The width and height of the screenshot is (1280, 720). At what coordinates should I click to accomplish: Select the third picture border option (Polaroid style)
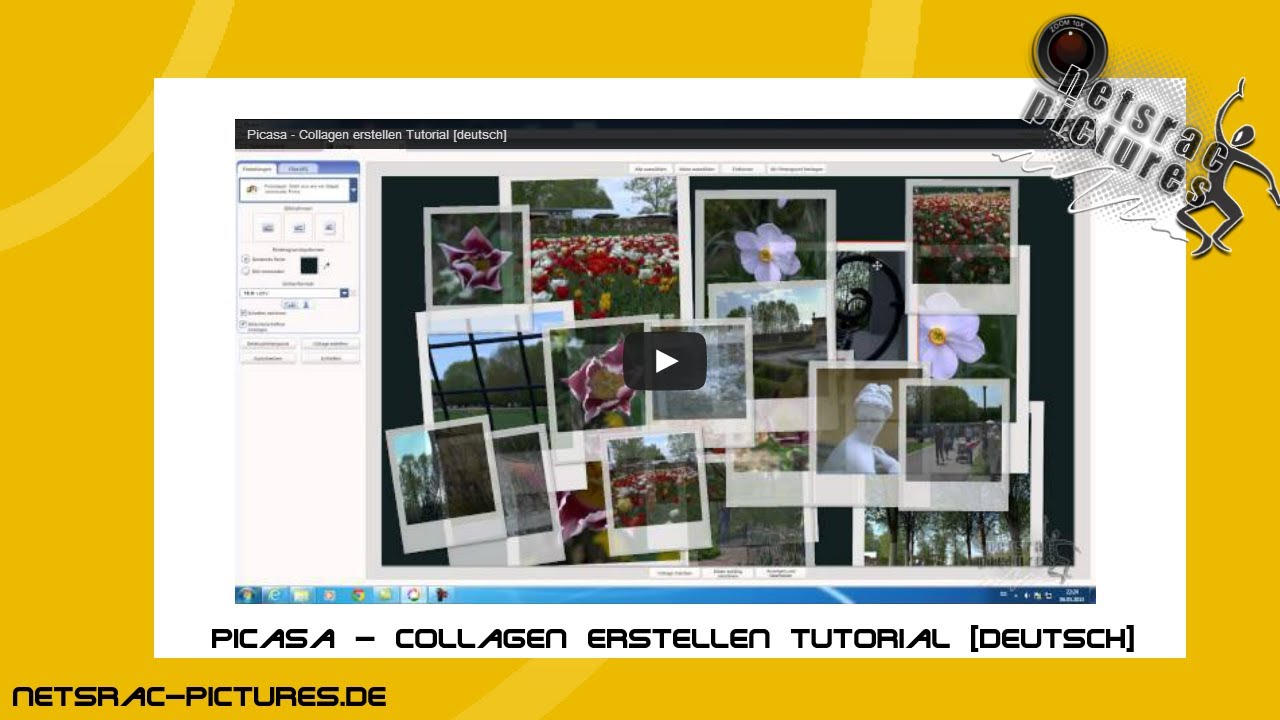[x=329, y=227]
